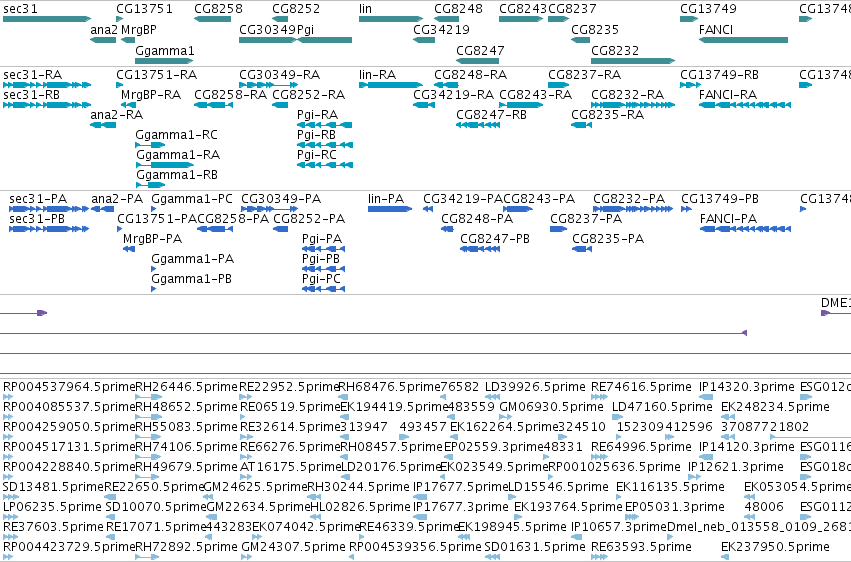The width and height of the screenshot is (851, 562).
Task: Select the Pgi-RA transcript
Action: (x=325, y=125)
